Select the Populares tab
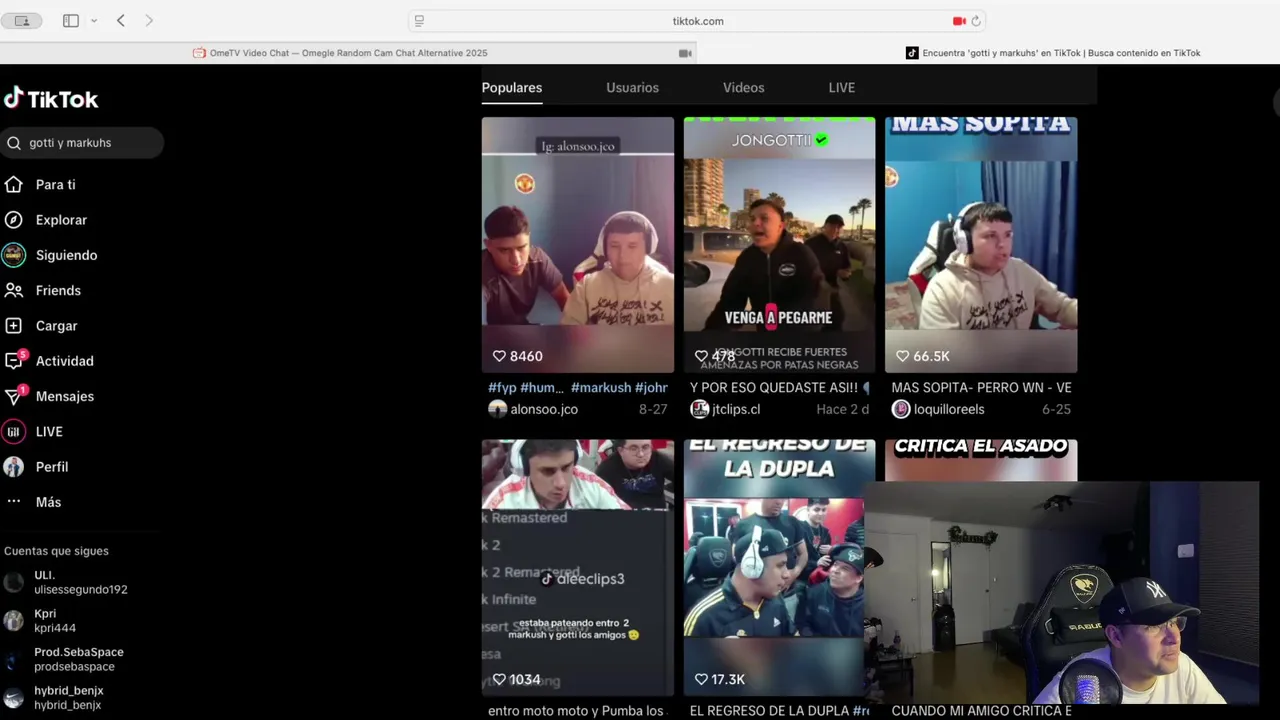The image size is (1280, 720). pos(512,88)
